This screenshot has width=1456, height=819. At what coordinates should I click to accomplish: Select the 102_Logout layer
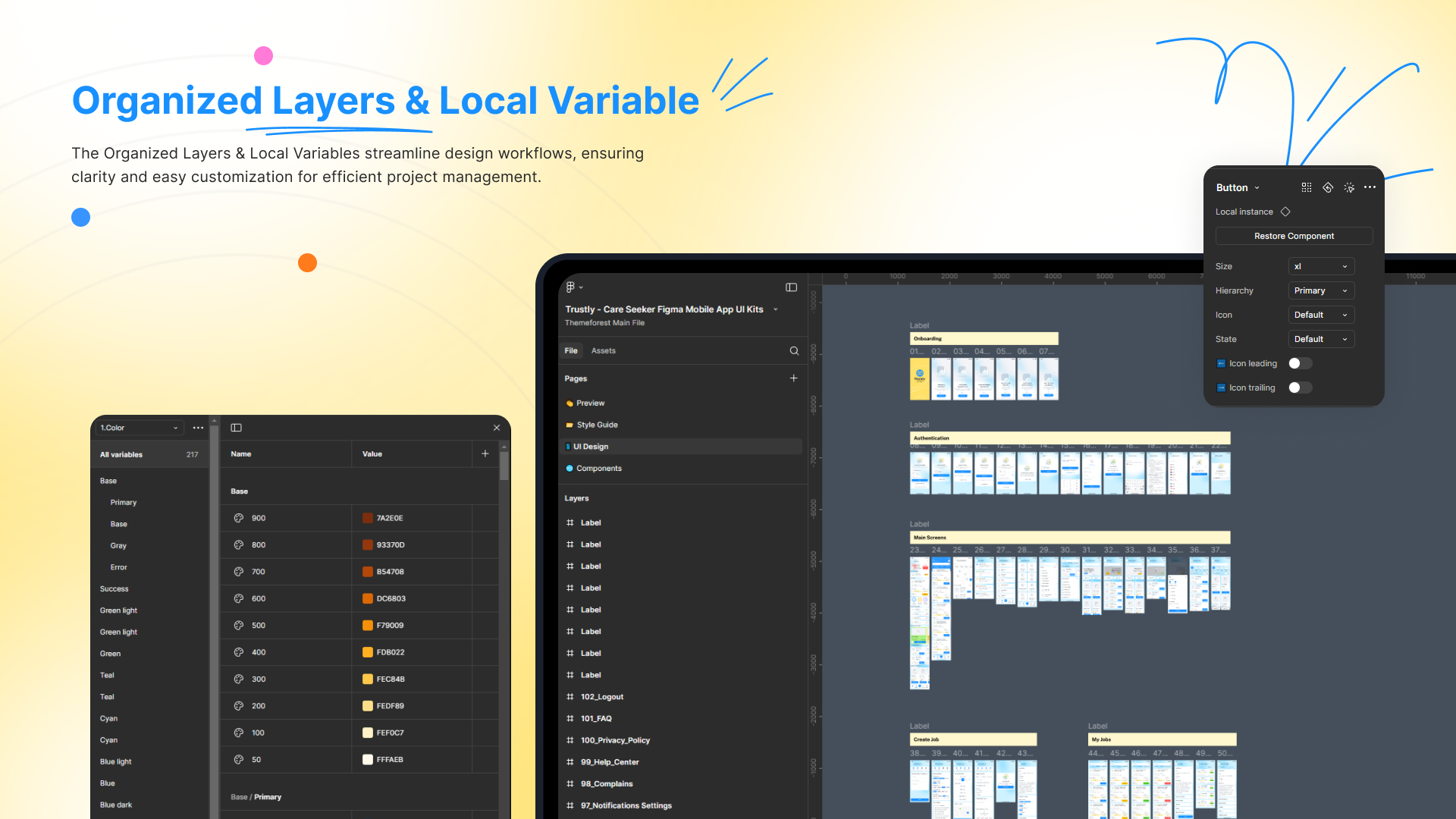[601, 696]
